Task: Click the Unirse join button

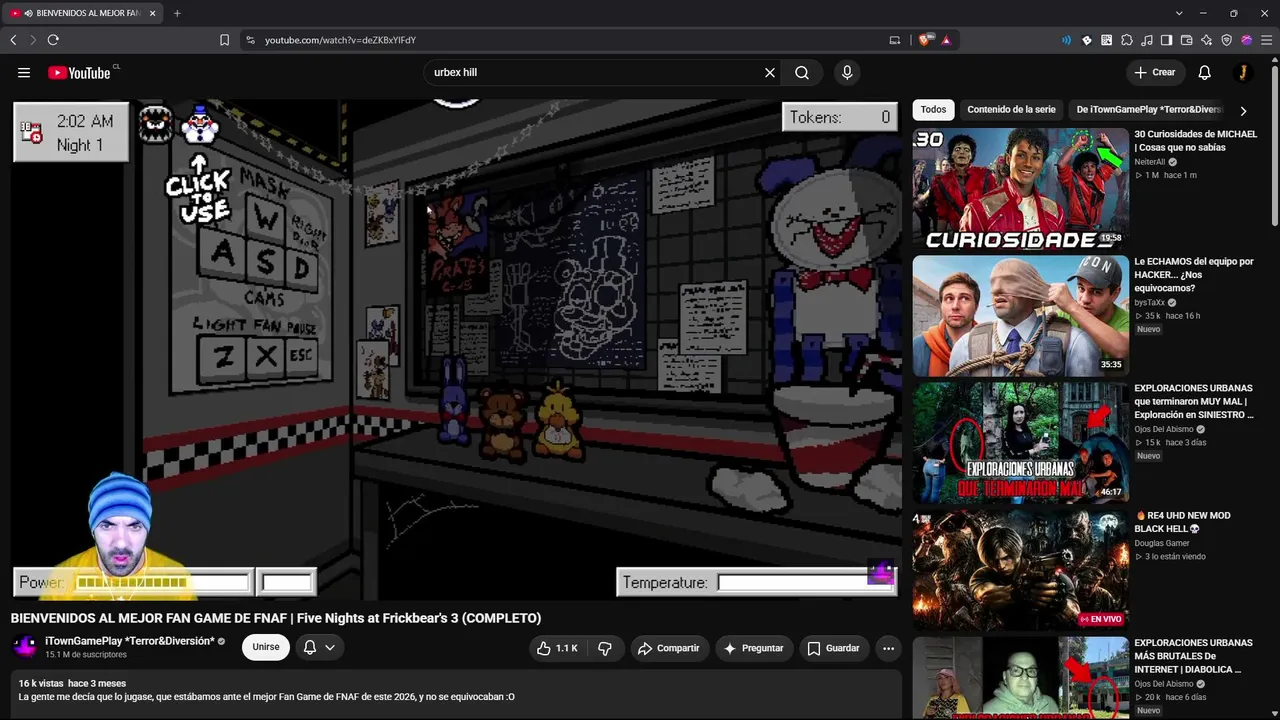Action: pos(266,647)
